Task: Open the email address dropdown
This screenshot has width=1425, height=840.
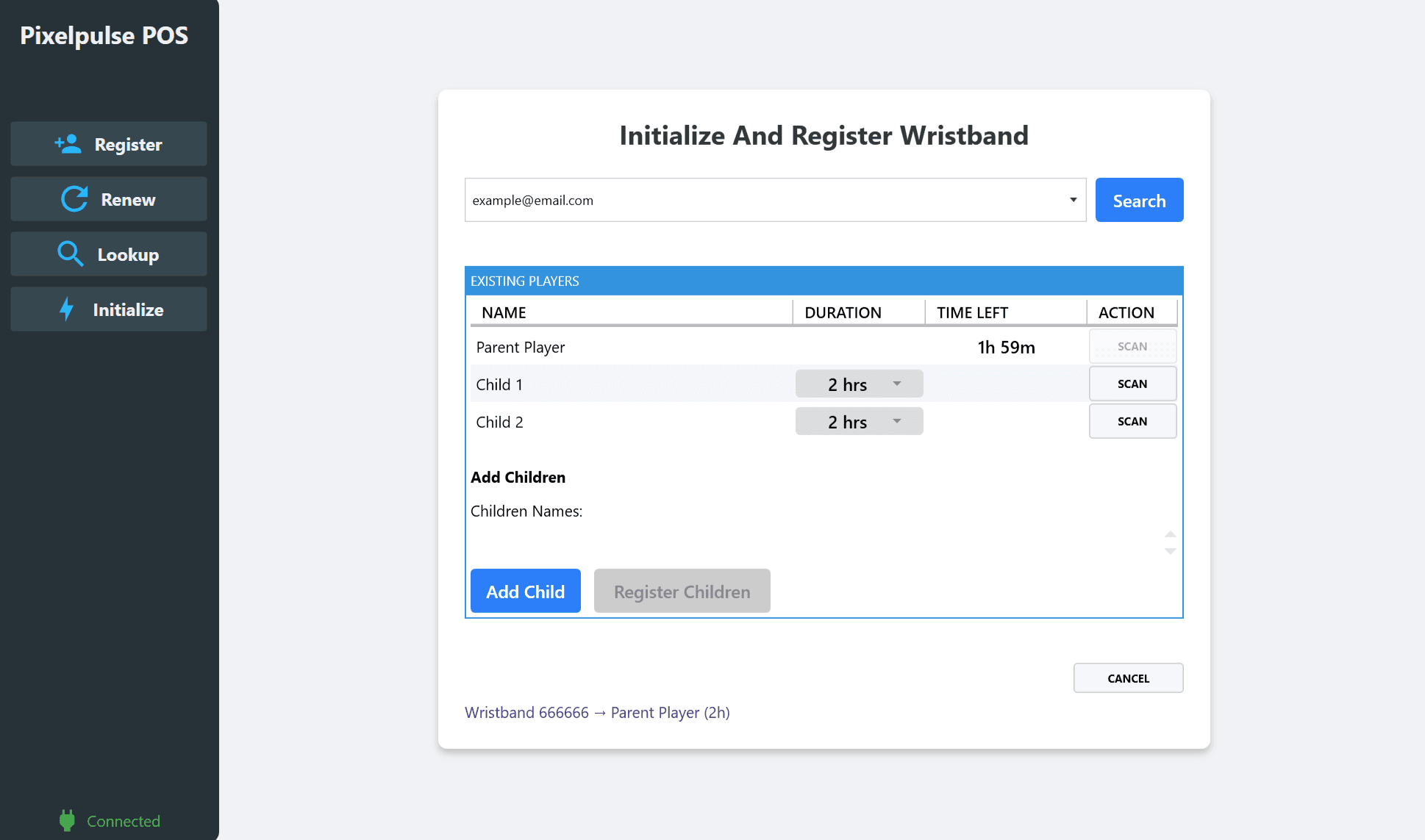Action: click(1073, 199)
